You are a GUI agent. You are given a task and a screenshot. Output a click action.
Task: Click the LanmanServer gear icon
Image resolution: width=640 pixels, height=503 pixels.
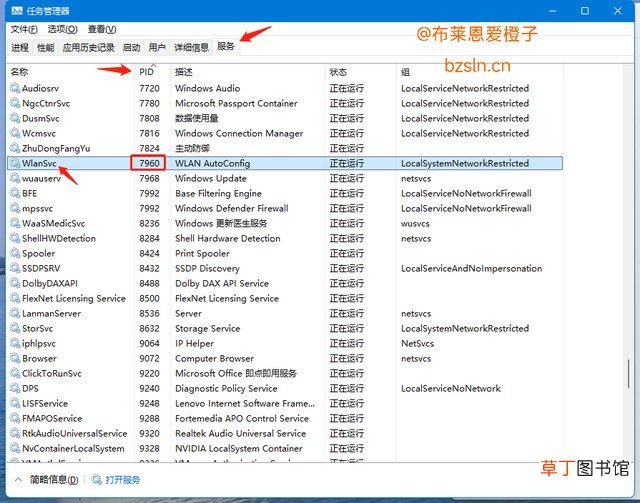(x=15, y=313)
